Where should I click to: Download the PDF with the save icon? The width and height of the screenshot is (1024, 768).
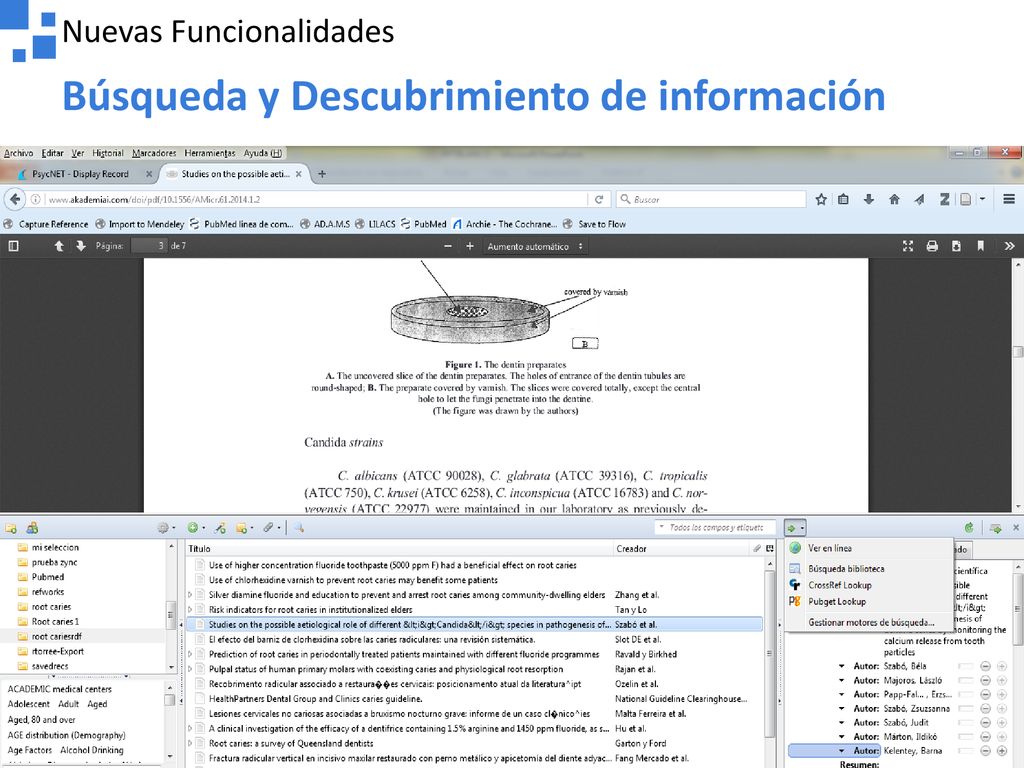(956, 246)
